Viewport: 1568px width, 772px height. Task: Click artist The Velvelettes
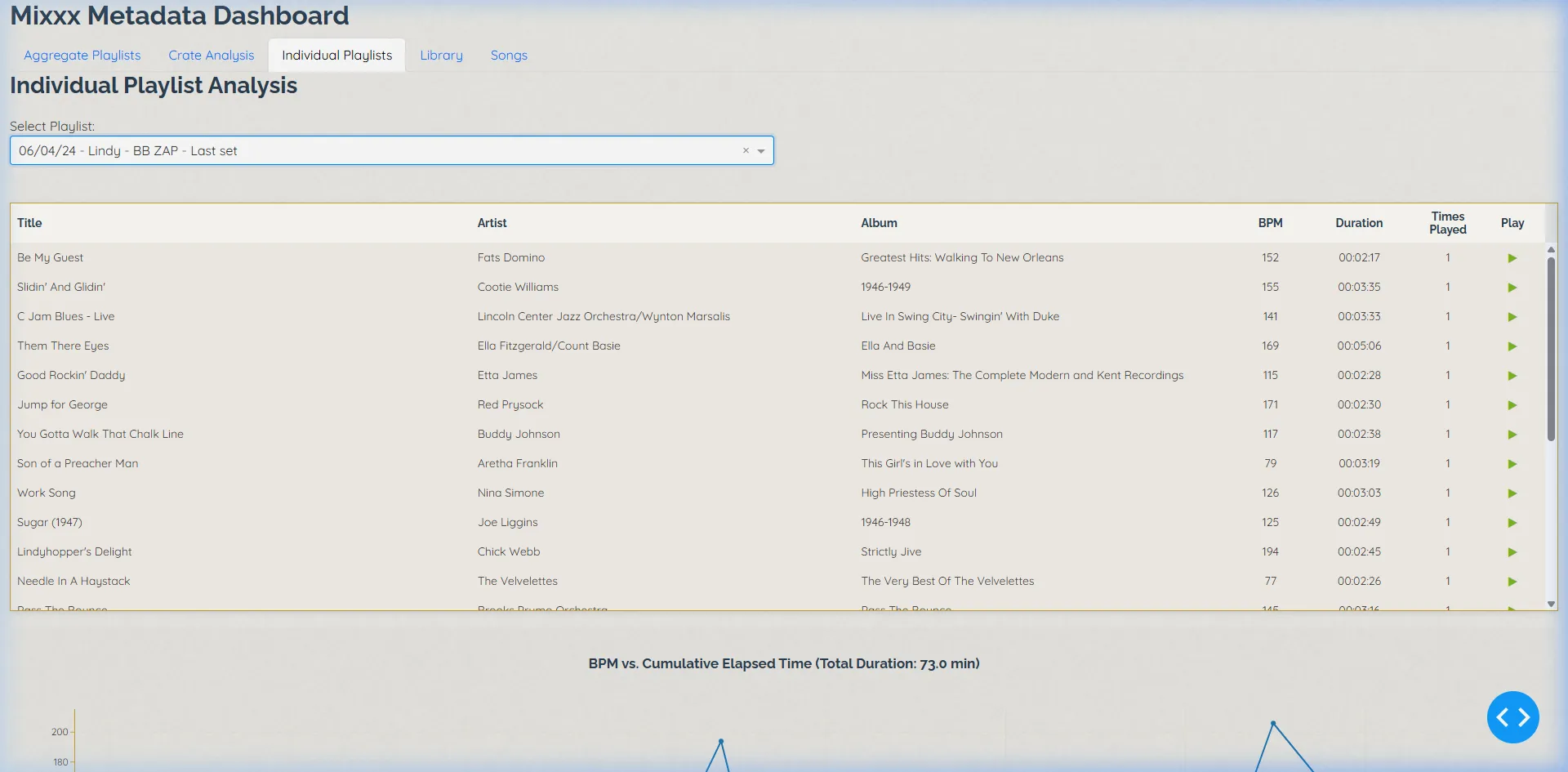pyautogui.click(x=518, y=581)
